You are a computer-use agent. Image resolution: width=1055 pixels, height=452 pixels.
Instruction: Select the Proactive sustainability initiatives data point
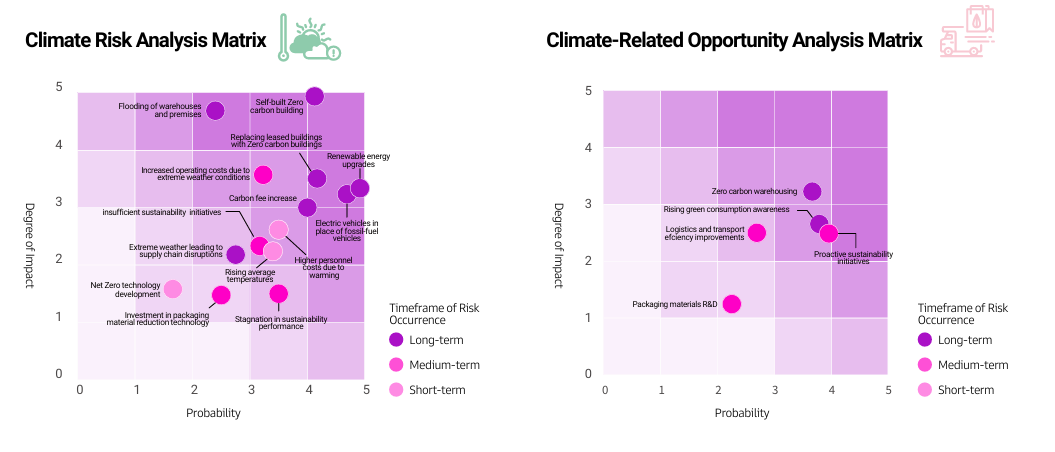pyautogui.click(x=829, y=234)
